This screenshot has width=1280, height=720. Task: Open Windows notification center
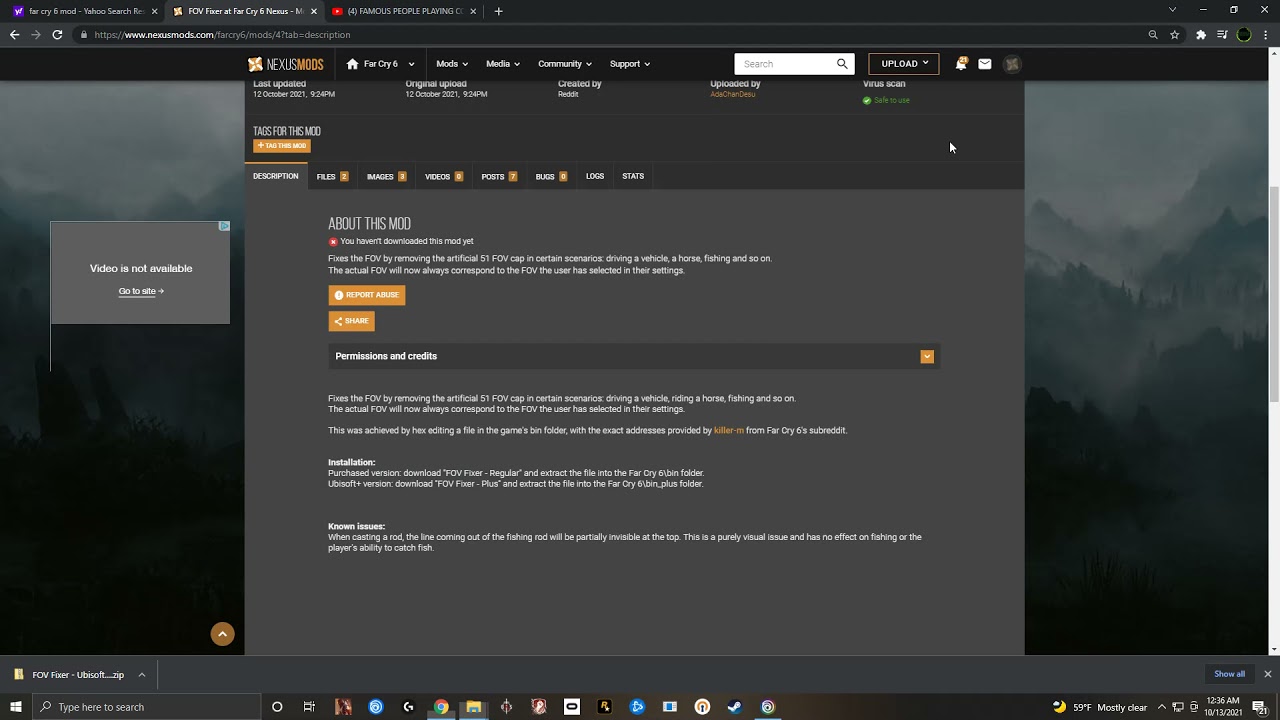click(x=1260, y=707)
